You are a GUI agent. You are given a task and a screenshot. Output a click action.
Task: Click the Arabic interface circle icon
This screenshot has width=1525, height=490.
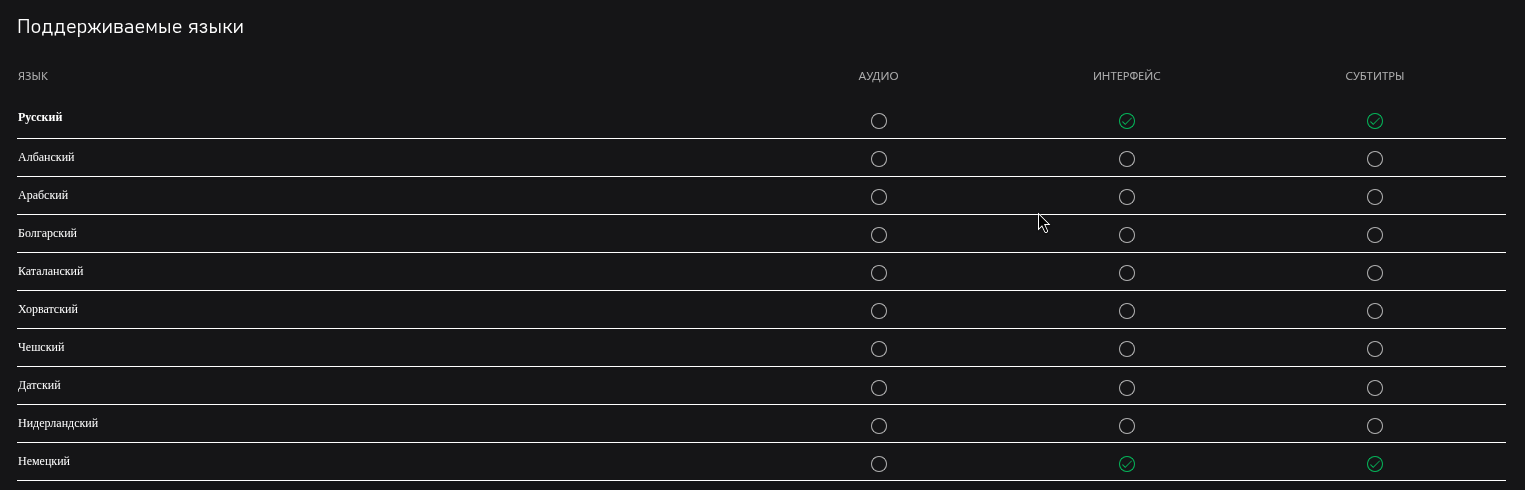pyautogui.click(x=1127, y=197)
